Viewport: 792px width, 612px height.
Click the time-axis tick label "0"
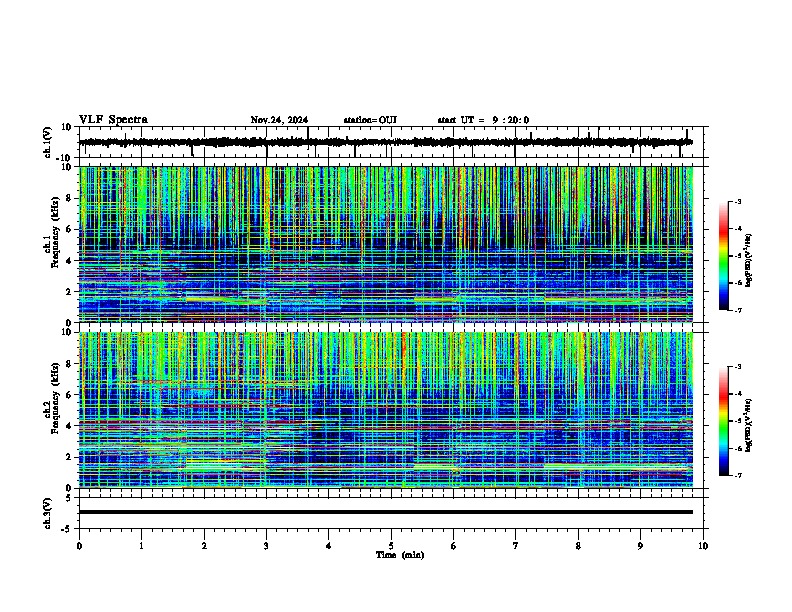pyautogui.click(x=79, y=546)
